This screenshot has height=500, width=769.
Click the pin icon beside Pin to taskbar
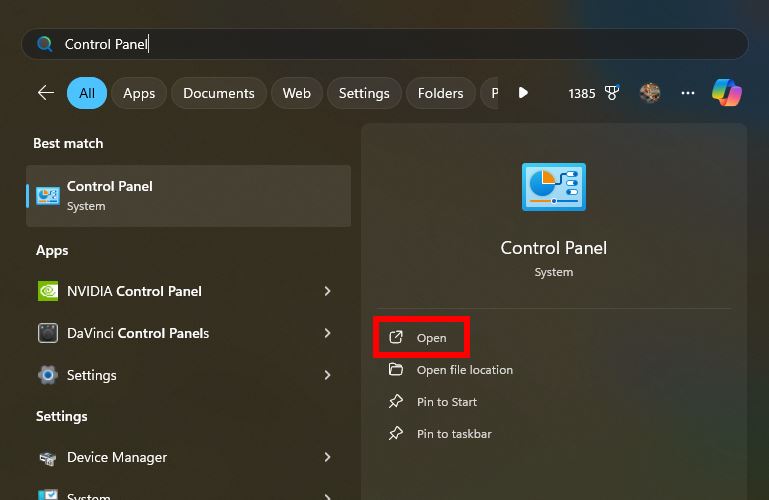coord(396,433)
